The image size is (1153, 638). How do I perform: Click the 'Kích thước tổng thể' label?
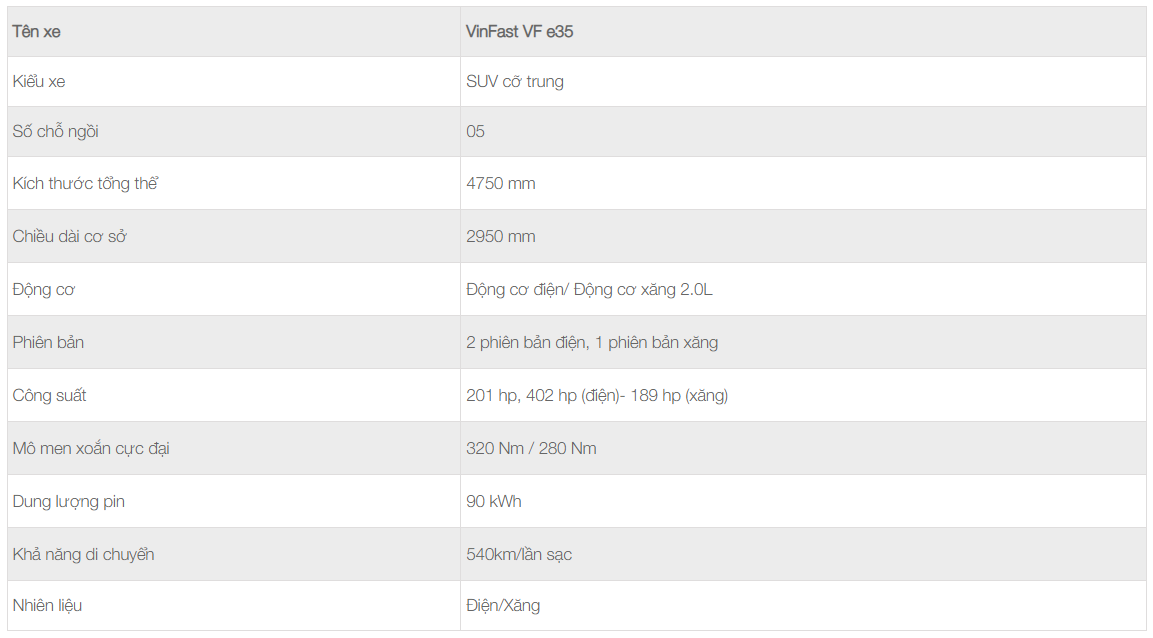point(86,184)
